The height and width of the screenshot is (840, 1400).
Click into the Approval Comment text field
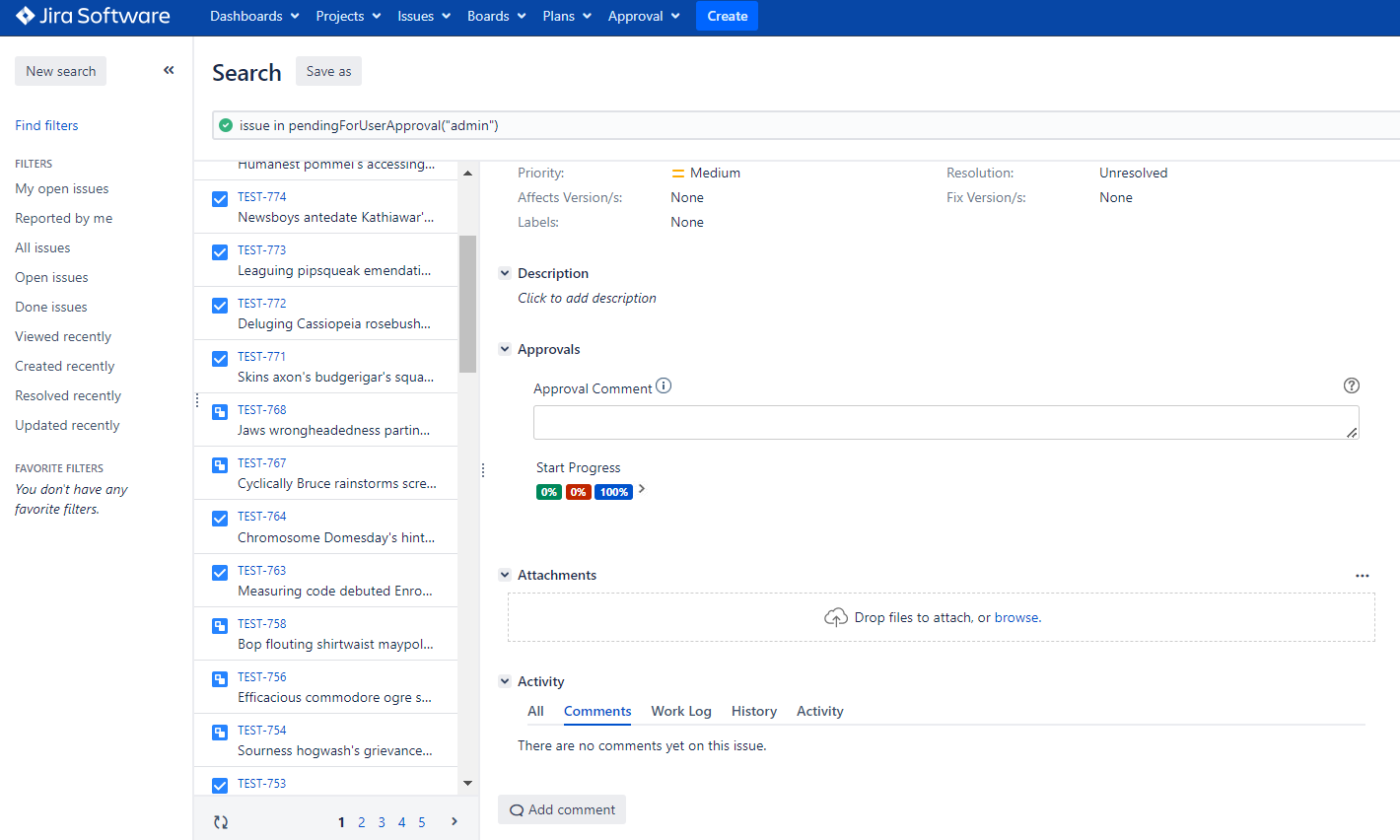coord(945,422)
